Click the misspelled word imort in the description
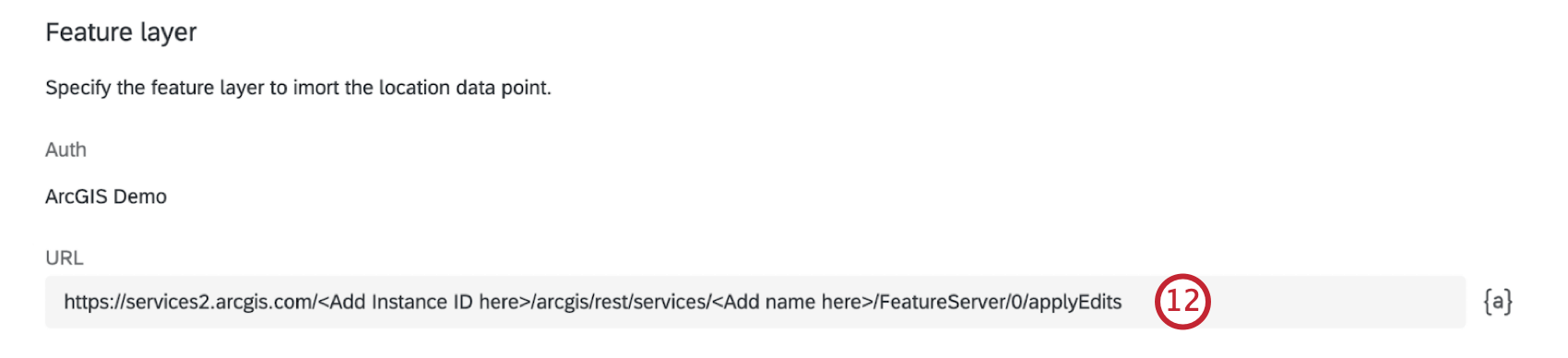Image resolution: width=1568 pixels, height=358 pixels. pyautogui.click(x=315, y=88)
